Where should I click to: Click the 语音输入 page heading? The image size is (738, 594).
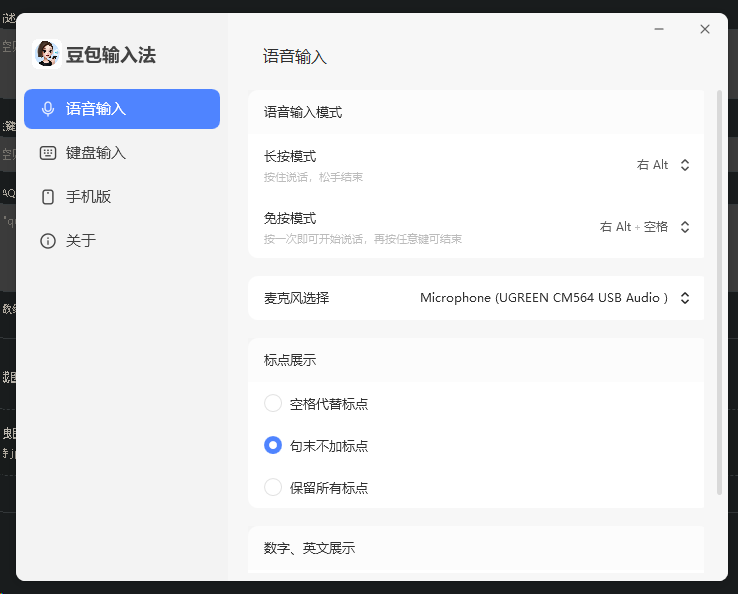click(x=294, y=56)
